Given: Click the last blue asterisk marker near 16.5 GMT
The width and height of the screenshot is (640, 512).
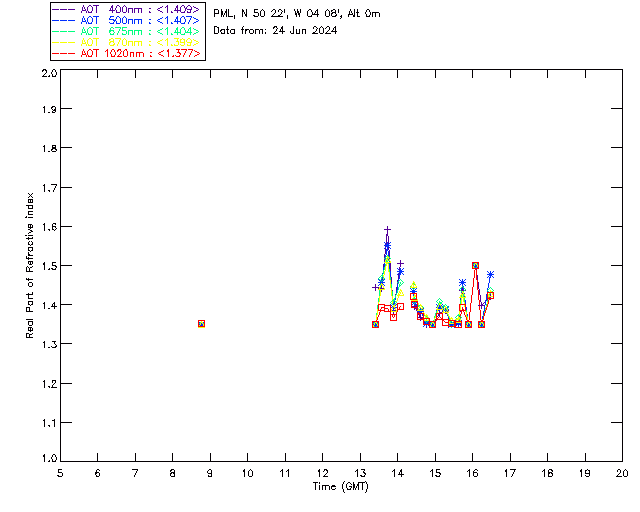Looking at the screenshot, I should coord(490,274).
